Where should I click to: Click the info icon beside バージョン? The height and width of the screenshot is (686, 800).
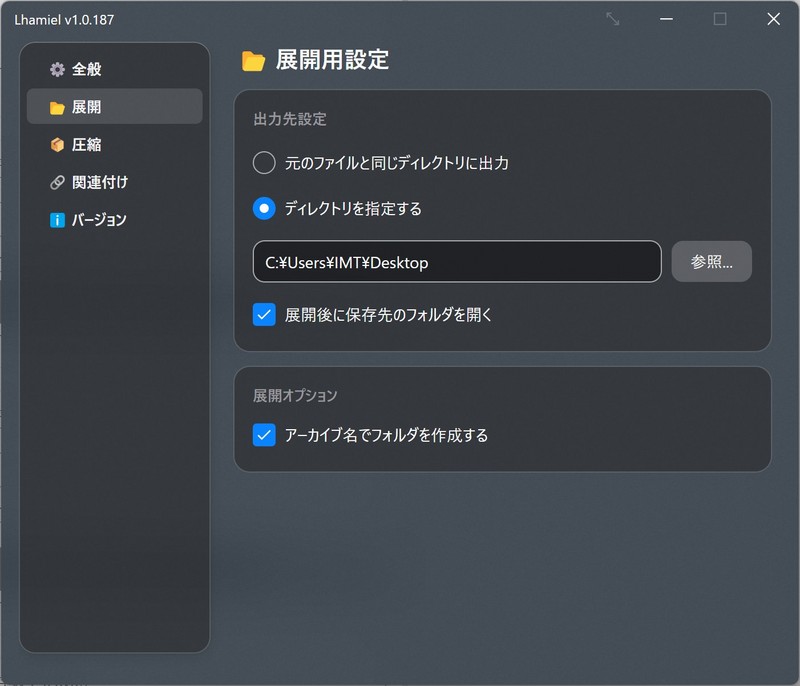pyautogui.click(x=57, y=220)
